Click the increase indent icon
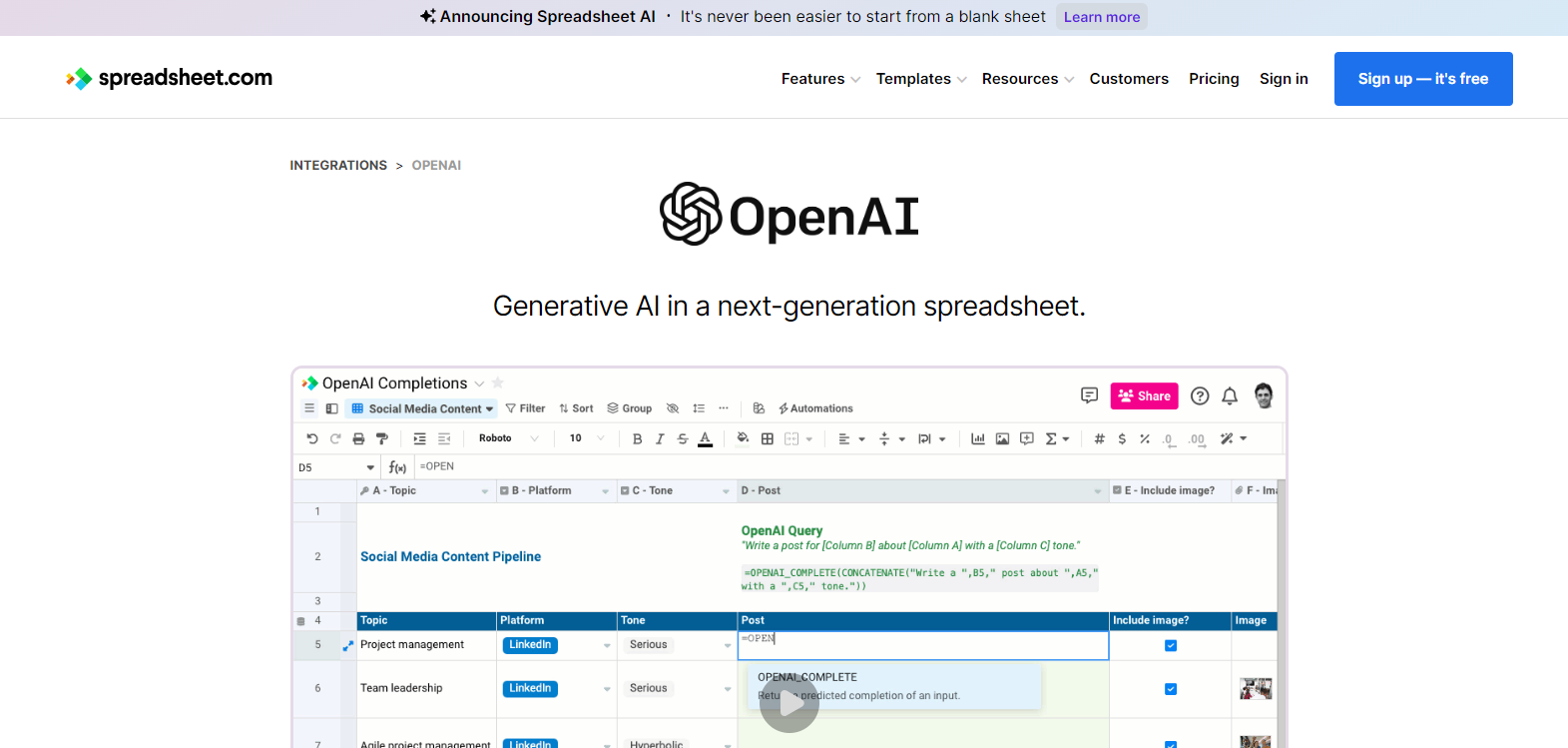 (x=419, y=438)
